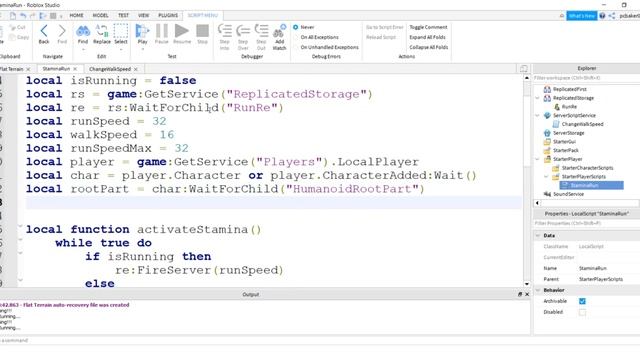Click the share icon near What's New
This screenshot has height=360, width=640.
612,16
